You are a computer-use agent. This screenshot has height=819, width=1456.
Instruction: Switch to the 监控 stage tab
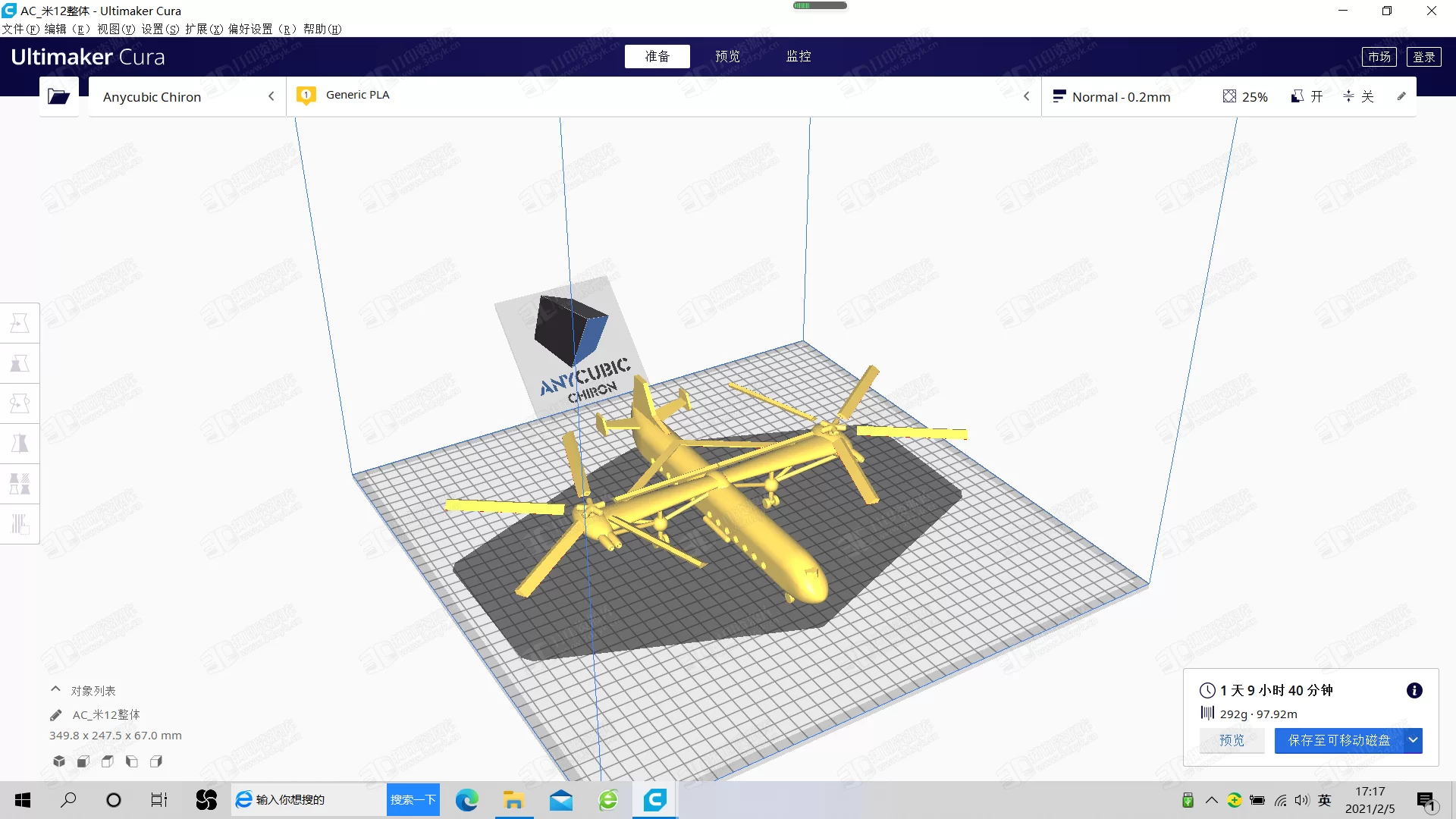coord(799,56)
